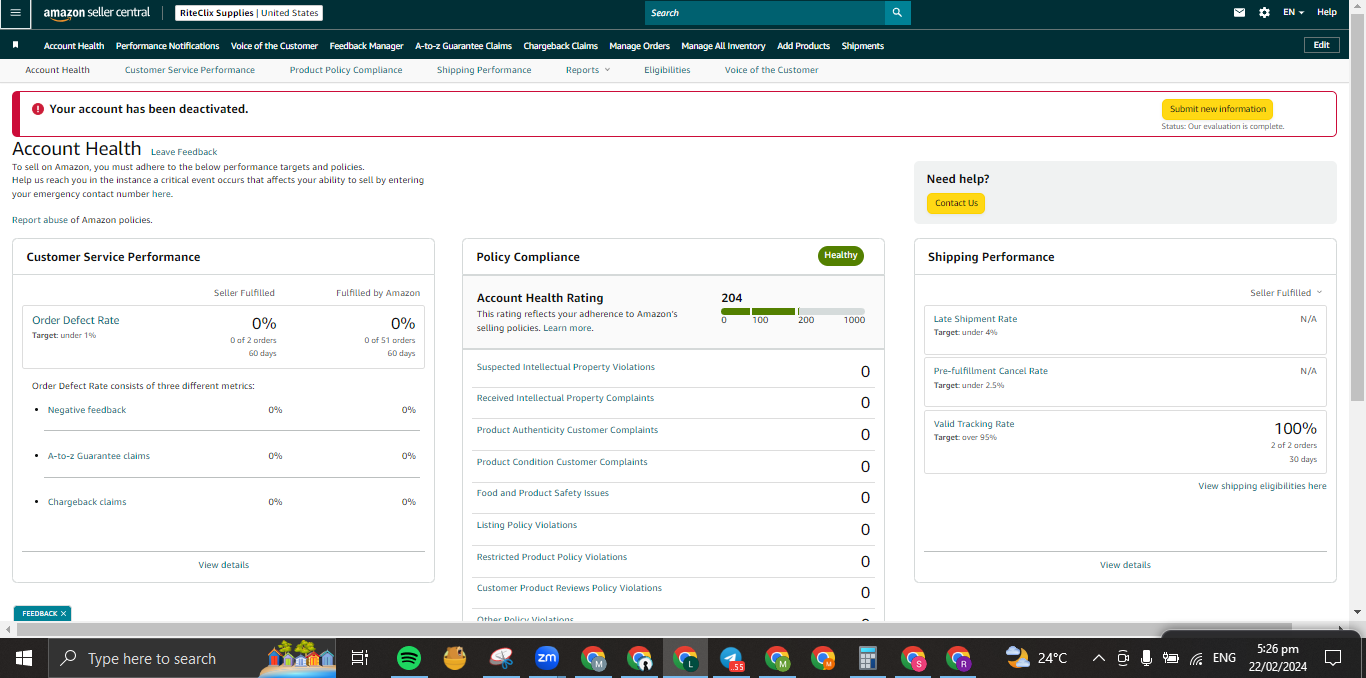Click the red deactivation alert icon
The width and height of the screenshot is (1366, 678).
click(38, 109)
